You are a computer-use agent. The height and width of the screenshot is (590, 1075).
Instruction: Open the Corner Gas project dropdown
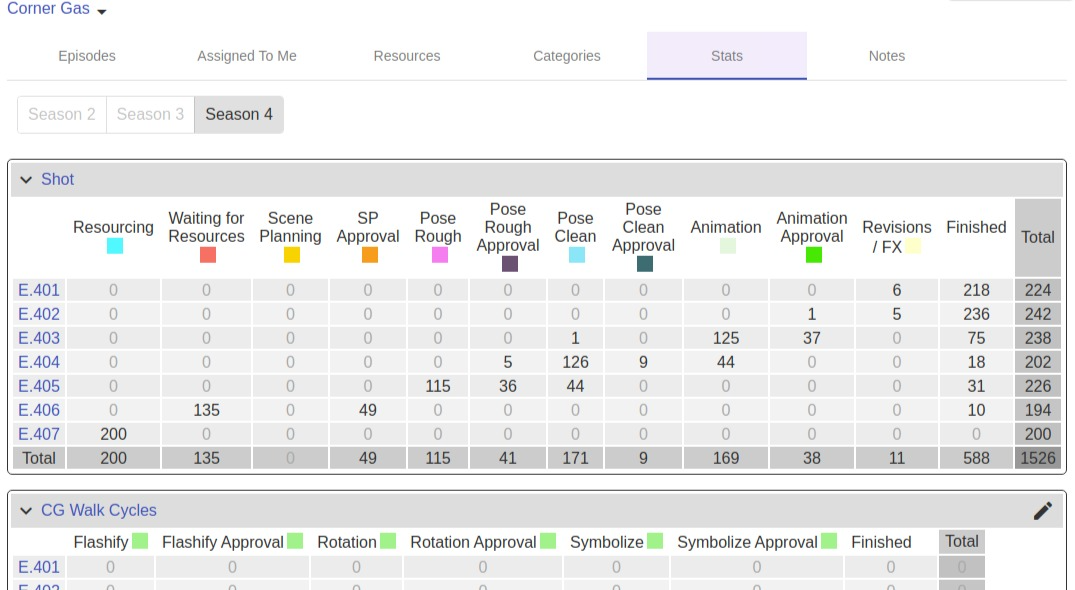57,10
